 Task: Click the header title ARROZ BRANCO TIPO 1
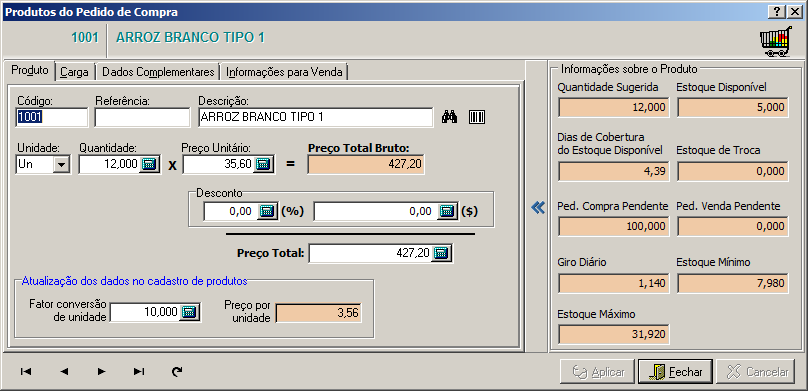click(x=190, y=38)
